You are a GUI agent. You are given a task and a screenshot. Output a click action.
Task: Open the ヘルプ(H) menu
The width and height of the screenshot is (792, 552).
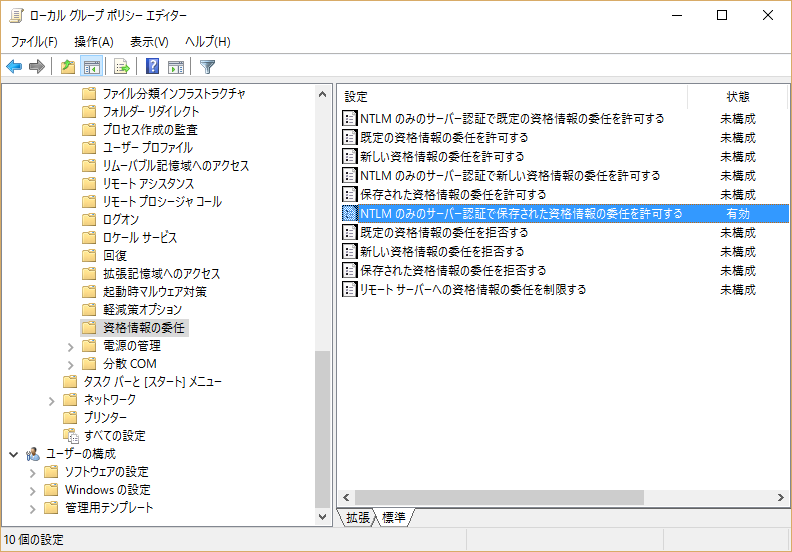coord(208,41)
